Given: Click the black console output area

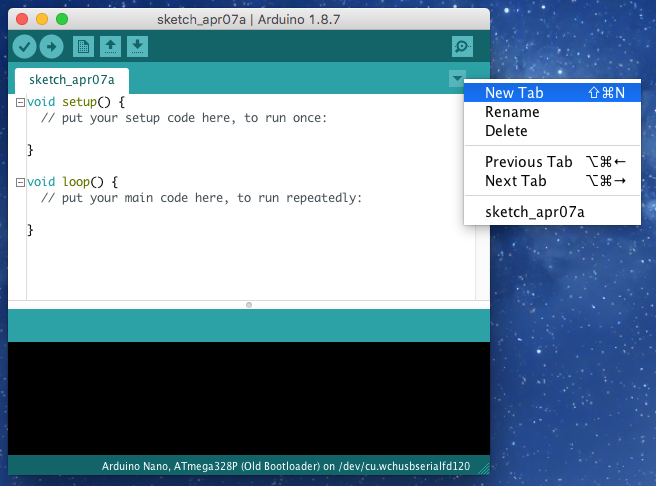Looking at the screenshot, I should point(249,398).
